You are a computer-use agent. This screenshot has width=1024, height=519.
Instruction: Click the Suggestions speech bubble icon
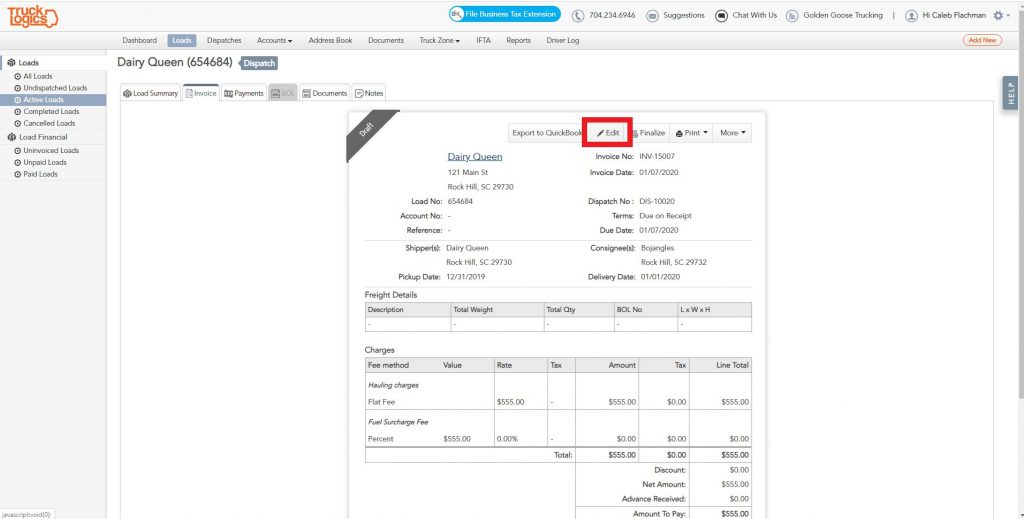coord(652,16)
